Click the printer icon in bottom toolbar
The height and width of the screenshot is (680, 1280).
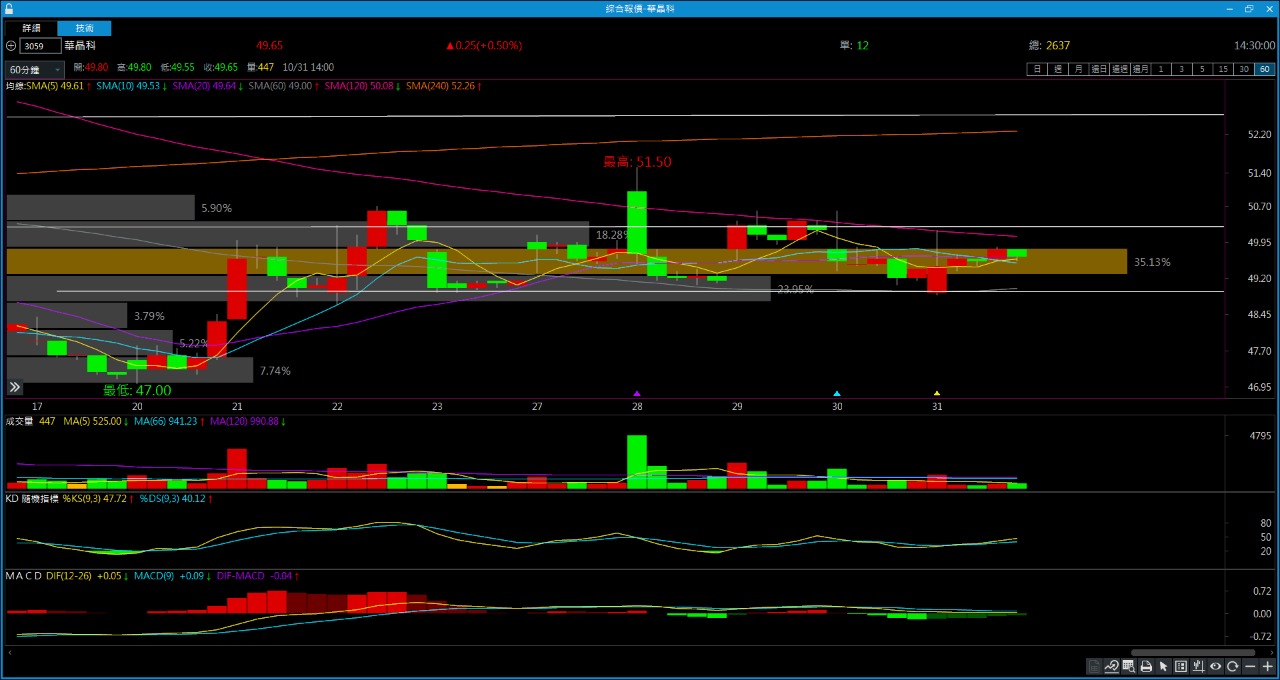pyautogui.click(x=1146, y=667)
